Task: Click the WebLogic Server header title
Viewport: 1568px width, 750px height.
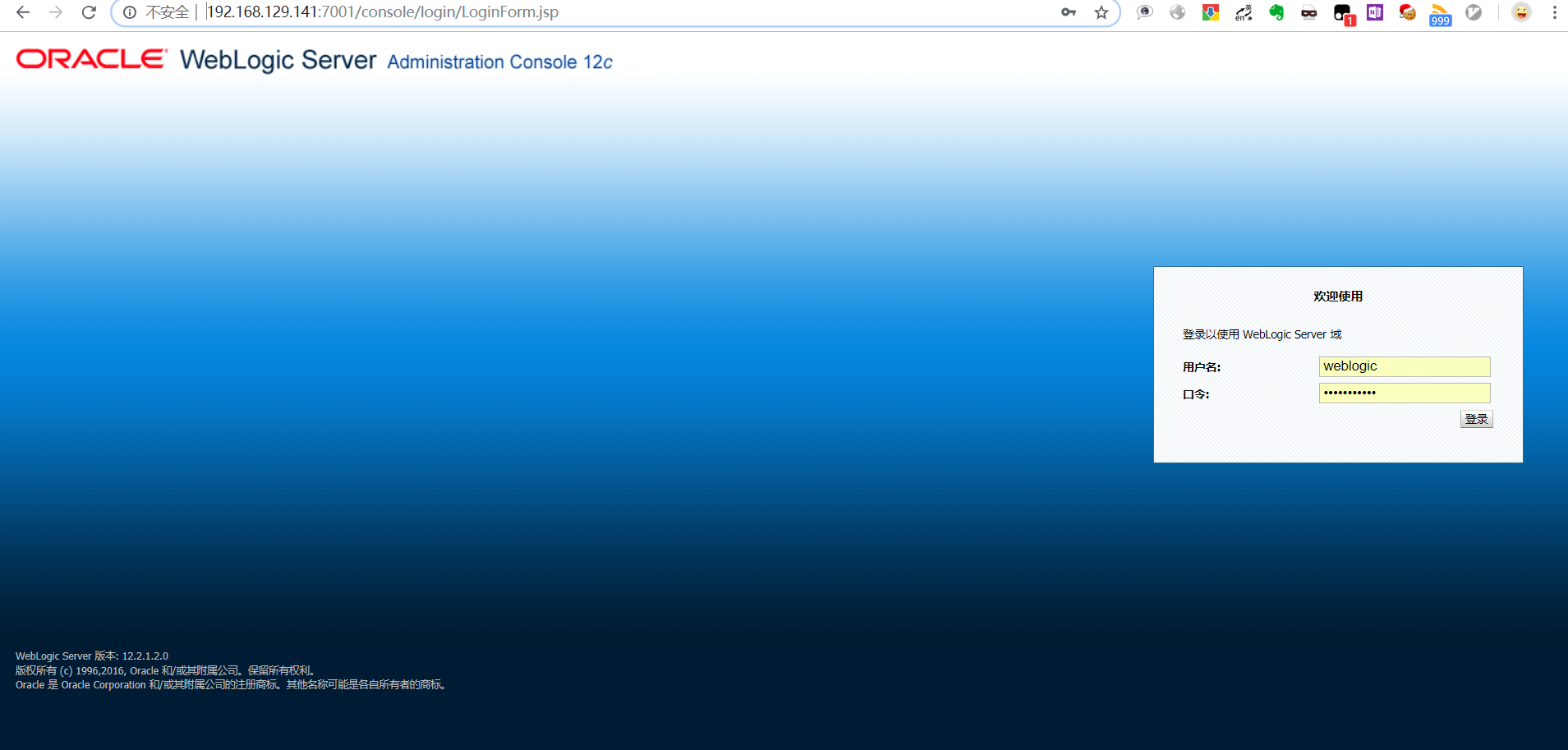Action: tap(278, 60)
